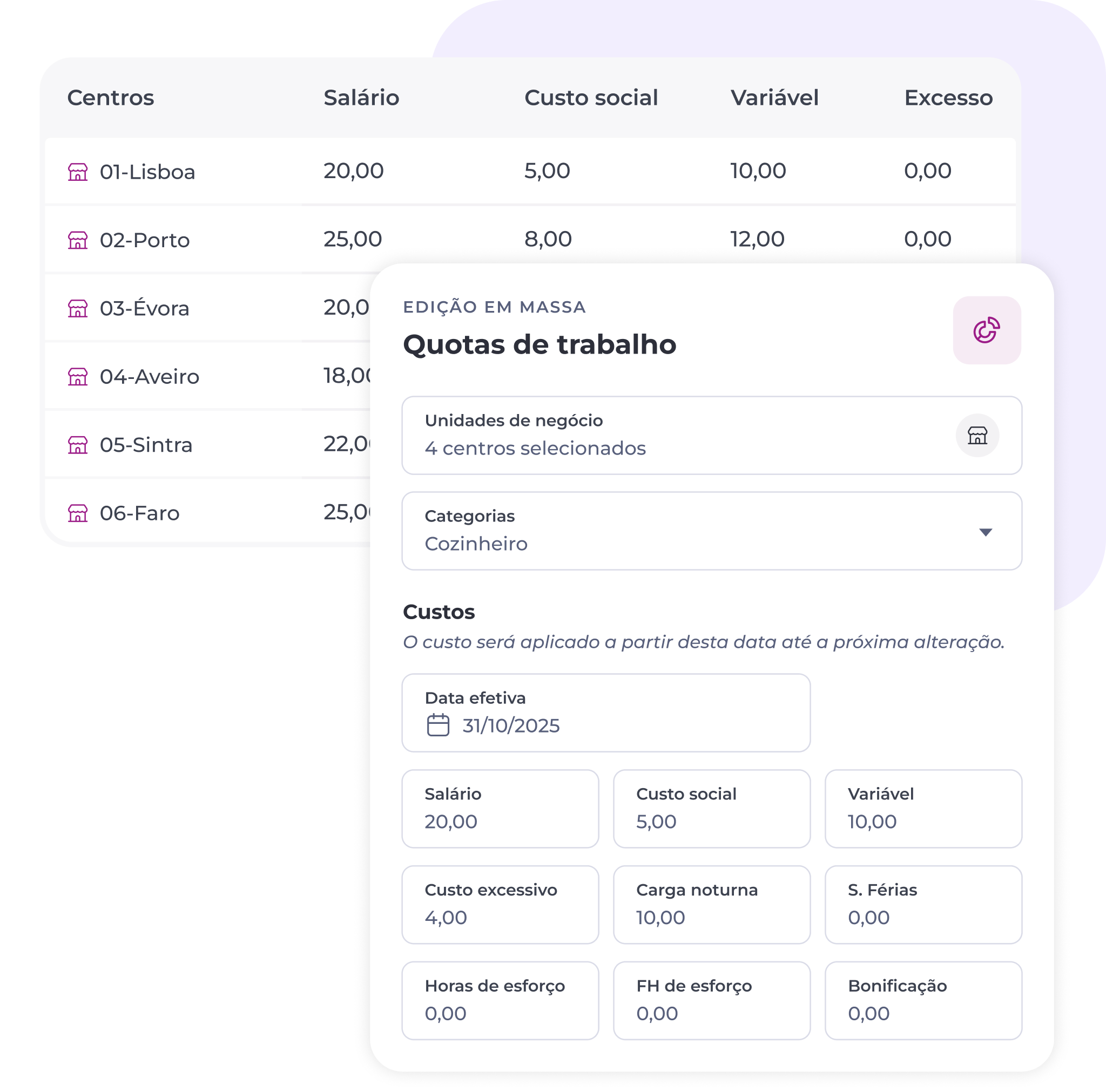Open the Unidades de negócio field
This screenshot has width=1106, height=1092.
tap(712, 436)
